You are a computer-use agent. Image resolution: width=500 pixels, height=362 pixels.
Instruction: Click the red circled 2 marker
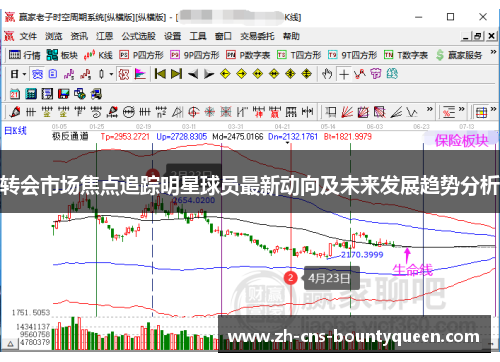(x=291, y=278)
